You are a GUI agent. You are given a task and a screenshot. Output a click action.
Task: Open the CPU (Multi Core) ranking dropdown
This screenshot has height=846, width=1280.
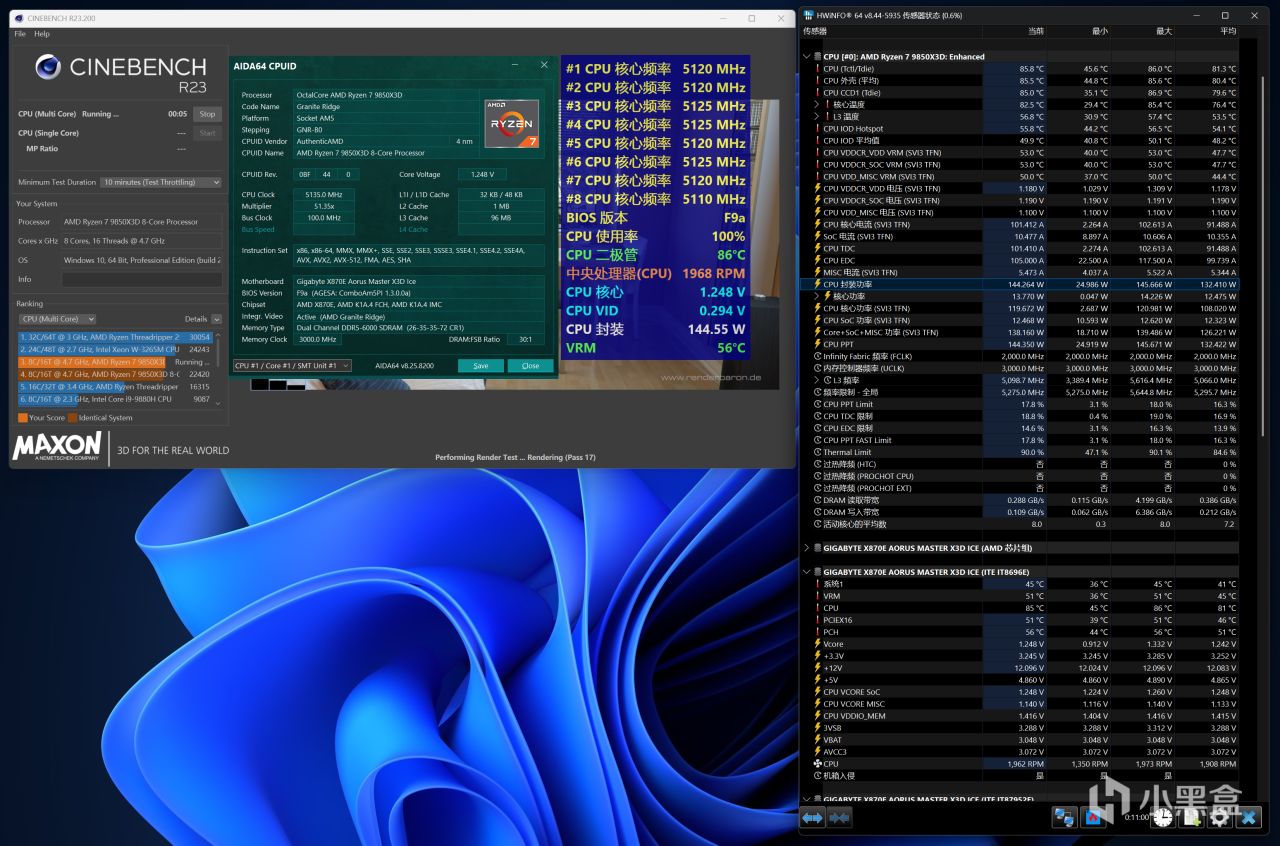57,319
